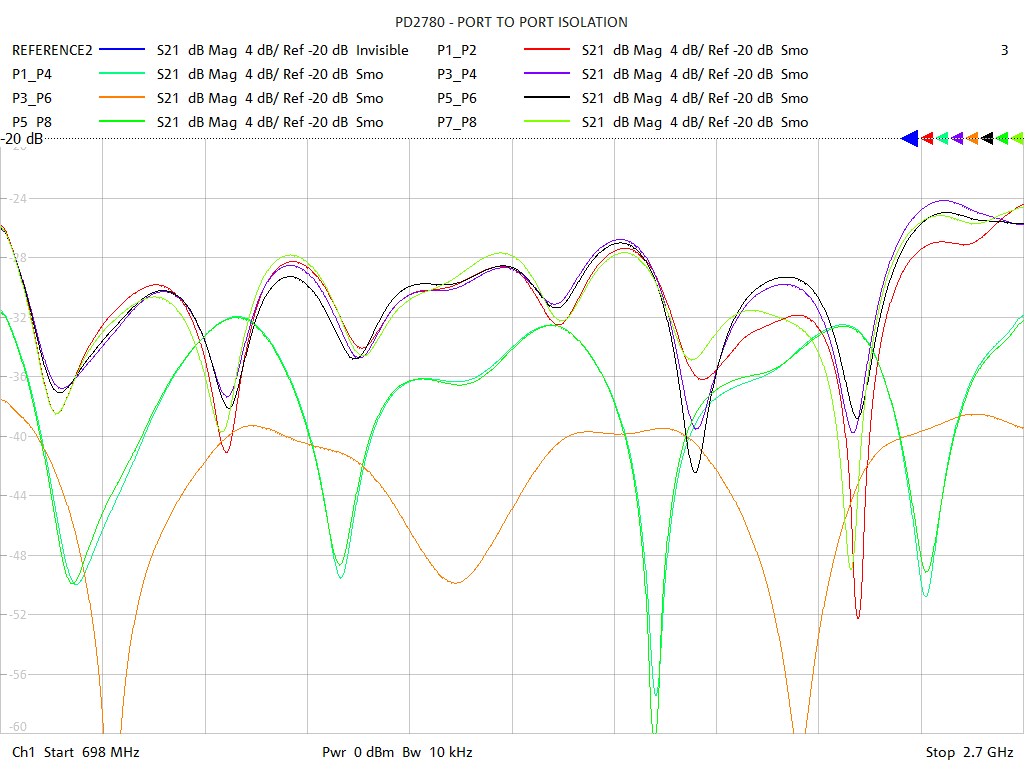Click the orange P3_P6 reference marker triangle
The width and height of the screenshot is (1024, 768).
[972, 138]
